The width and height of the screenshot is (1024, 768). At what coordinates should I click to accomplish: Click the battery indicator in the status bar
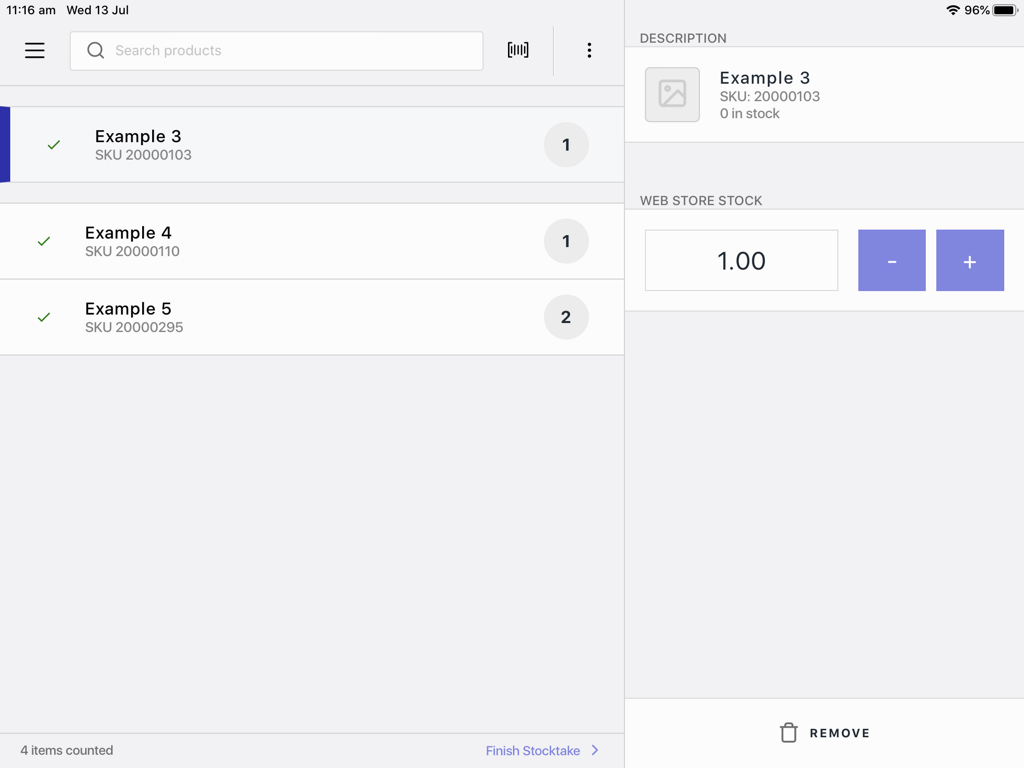[1003, 10]
